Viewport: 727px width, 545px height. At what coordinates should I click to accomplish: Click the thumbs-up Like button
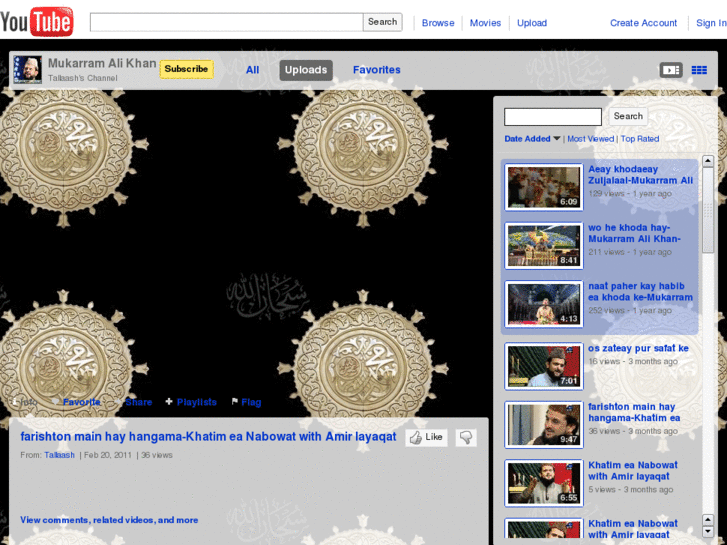pyautogui.click(x=426, y=438)
